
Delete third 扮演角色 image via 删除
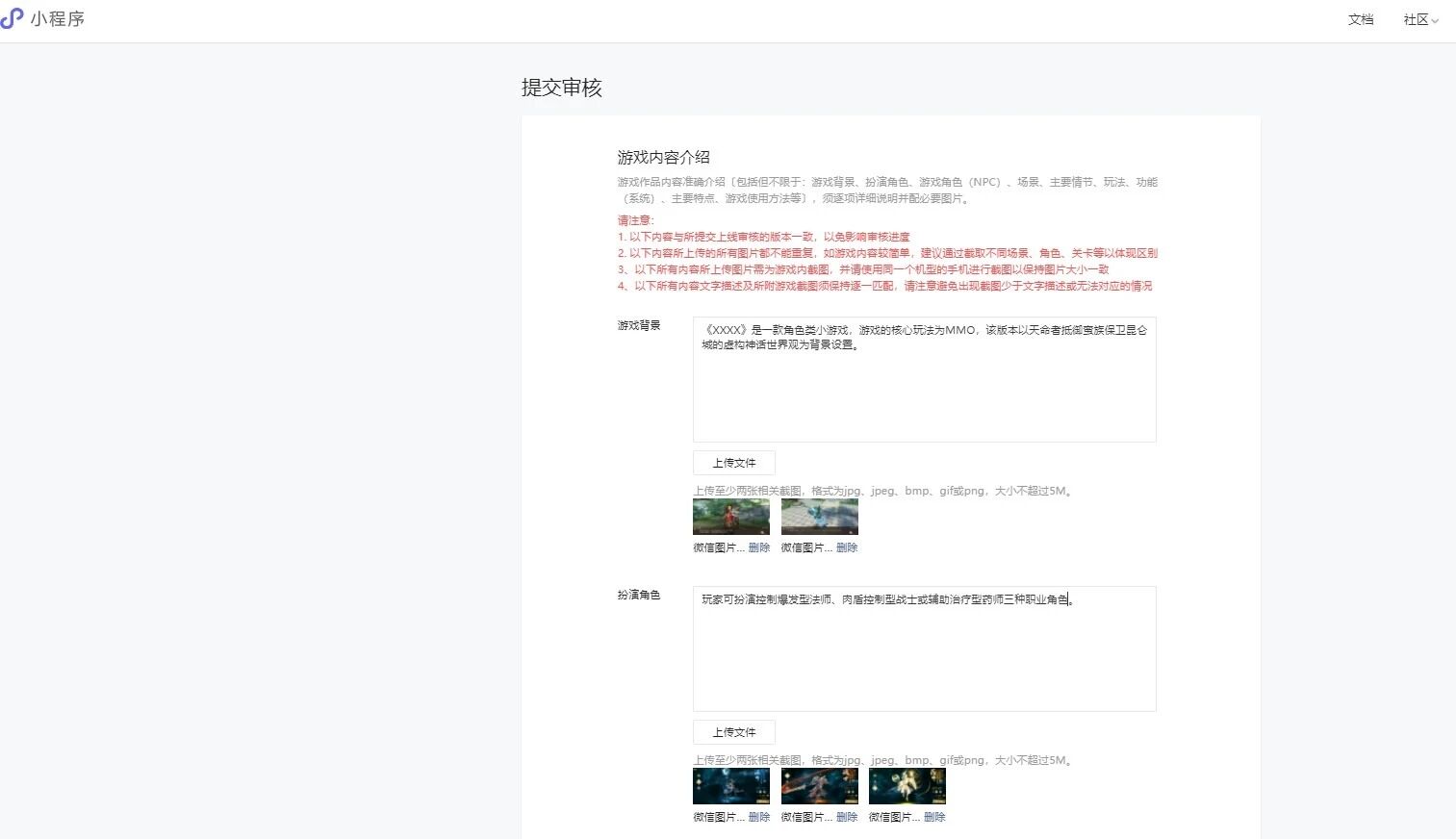[934, 817]
